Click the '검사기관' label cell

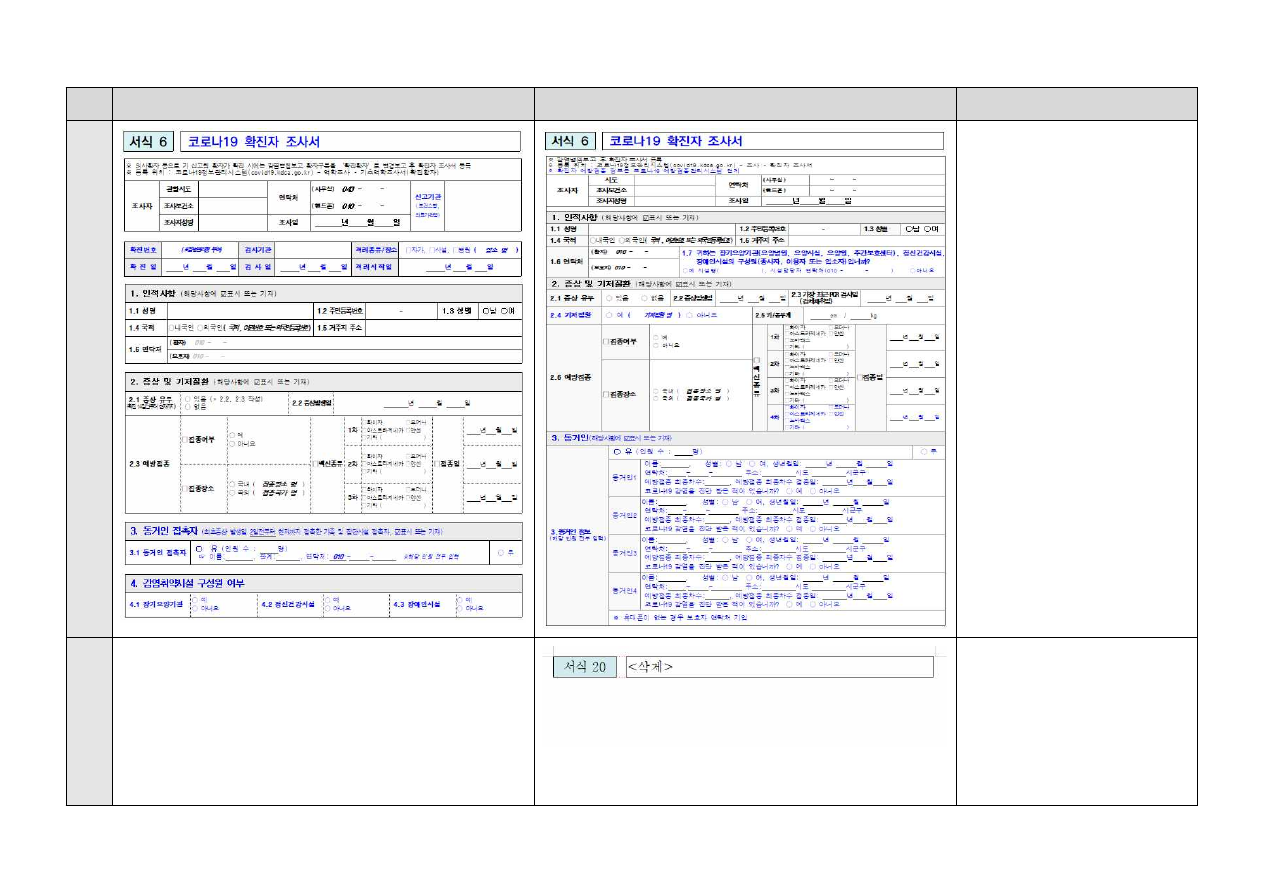click(256, 248)
